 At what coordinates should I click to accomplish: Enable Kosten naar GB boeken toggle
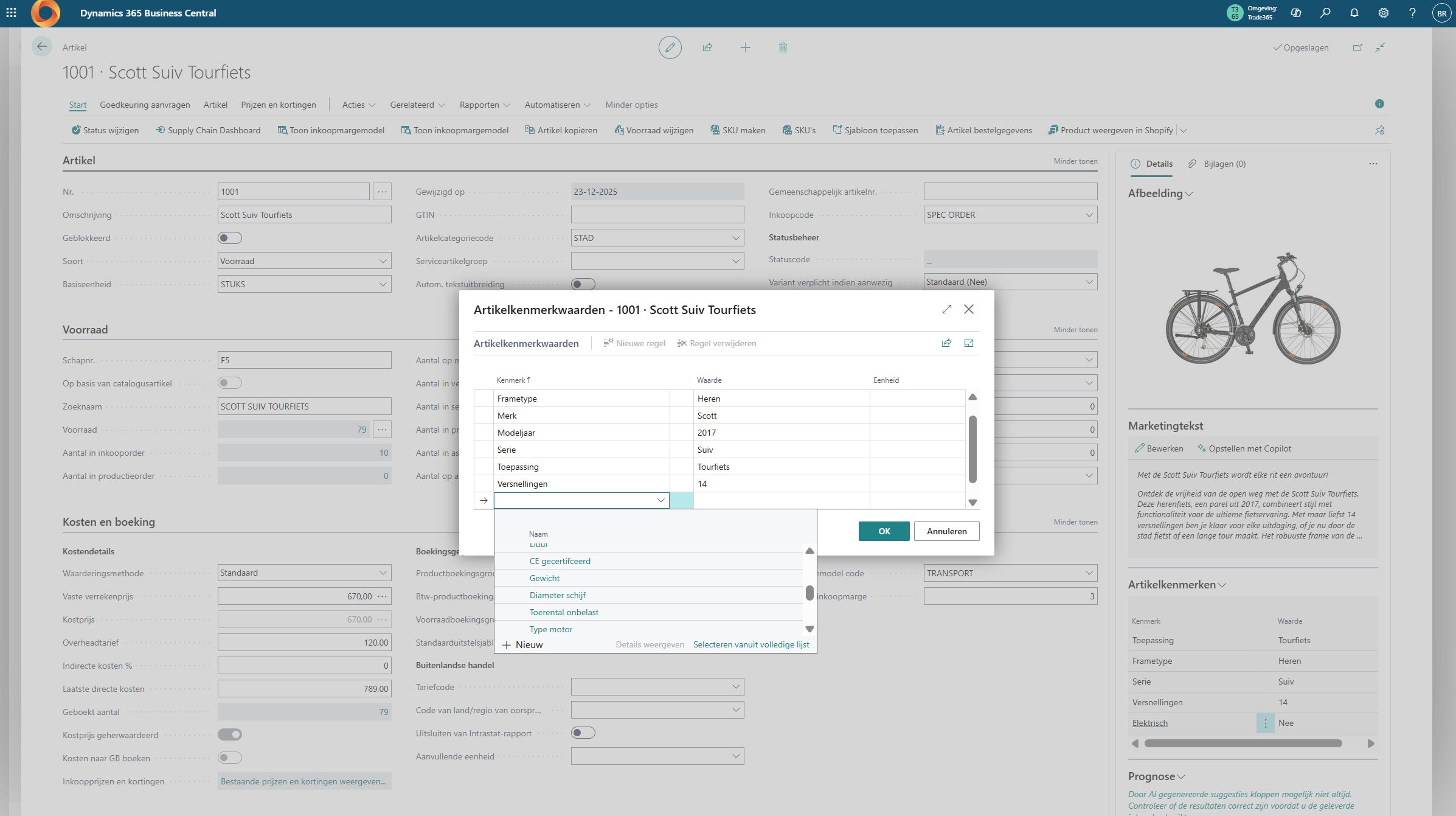click(230, 758)
